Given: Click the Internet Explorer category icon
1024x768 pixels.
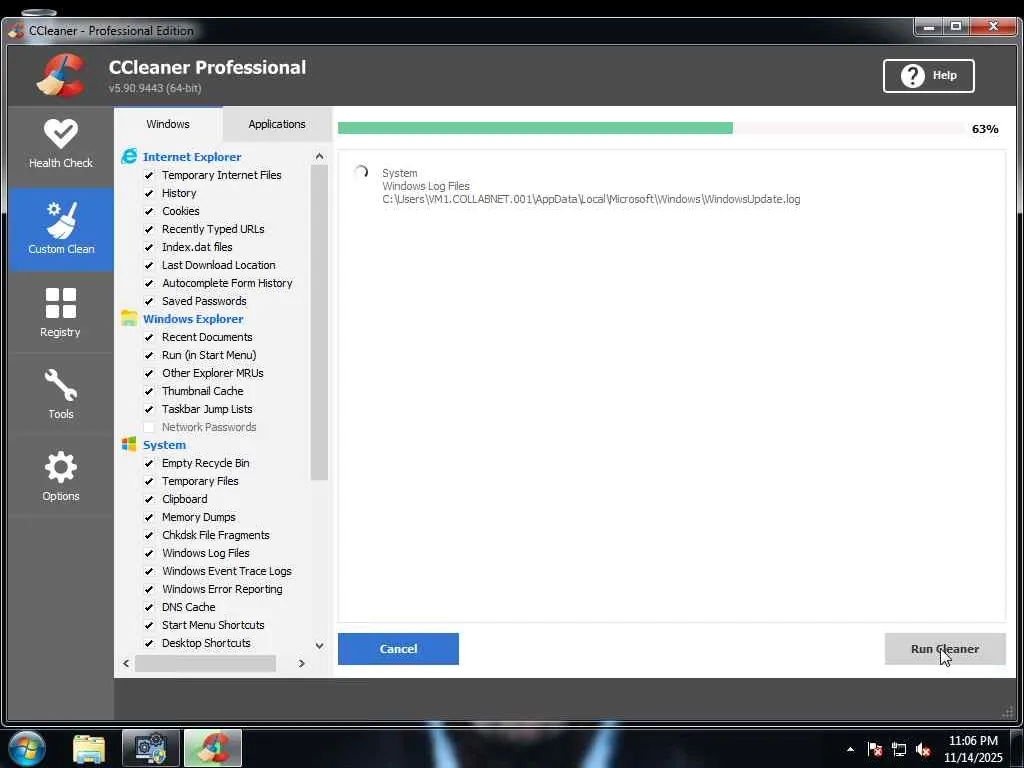Looking at the screenshot, I should (x=129, y=156).
